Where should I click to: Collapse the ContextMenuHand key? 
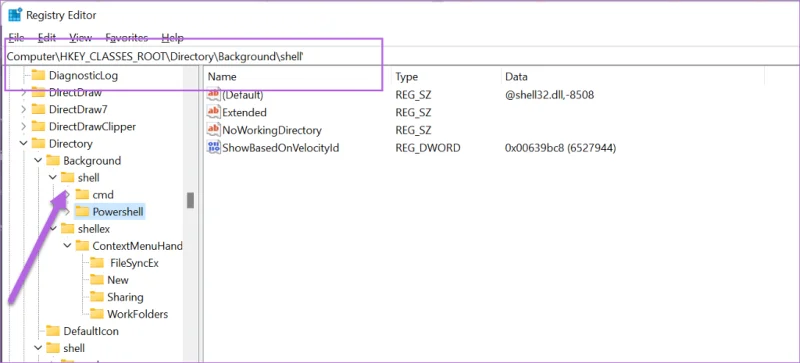[x=67, y=246]
